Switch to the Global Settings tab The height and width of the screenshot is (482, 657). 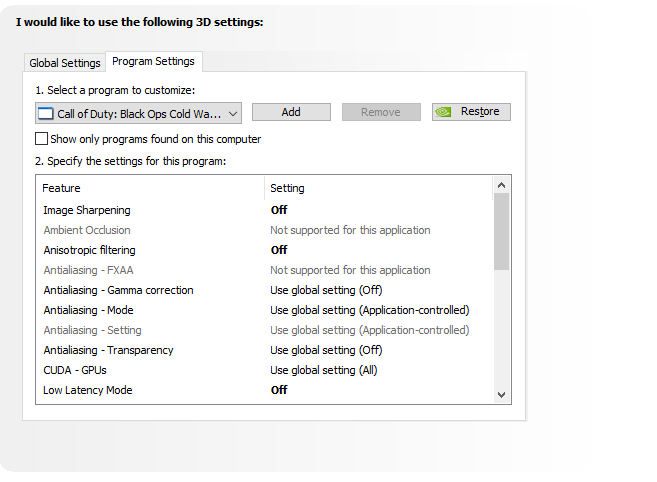pos(65,63)
